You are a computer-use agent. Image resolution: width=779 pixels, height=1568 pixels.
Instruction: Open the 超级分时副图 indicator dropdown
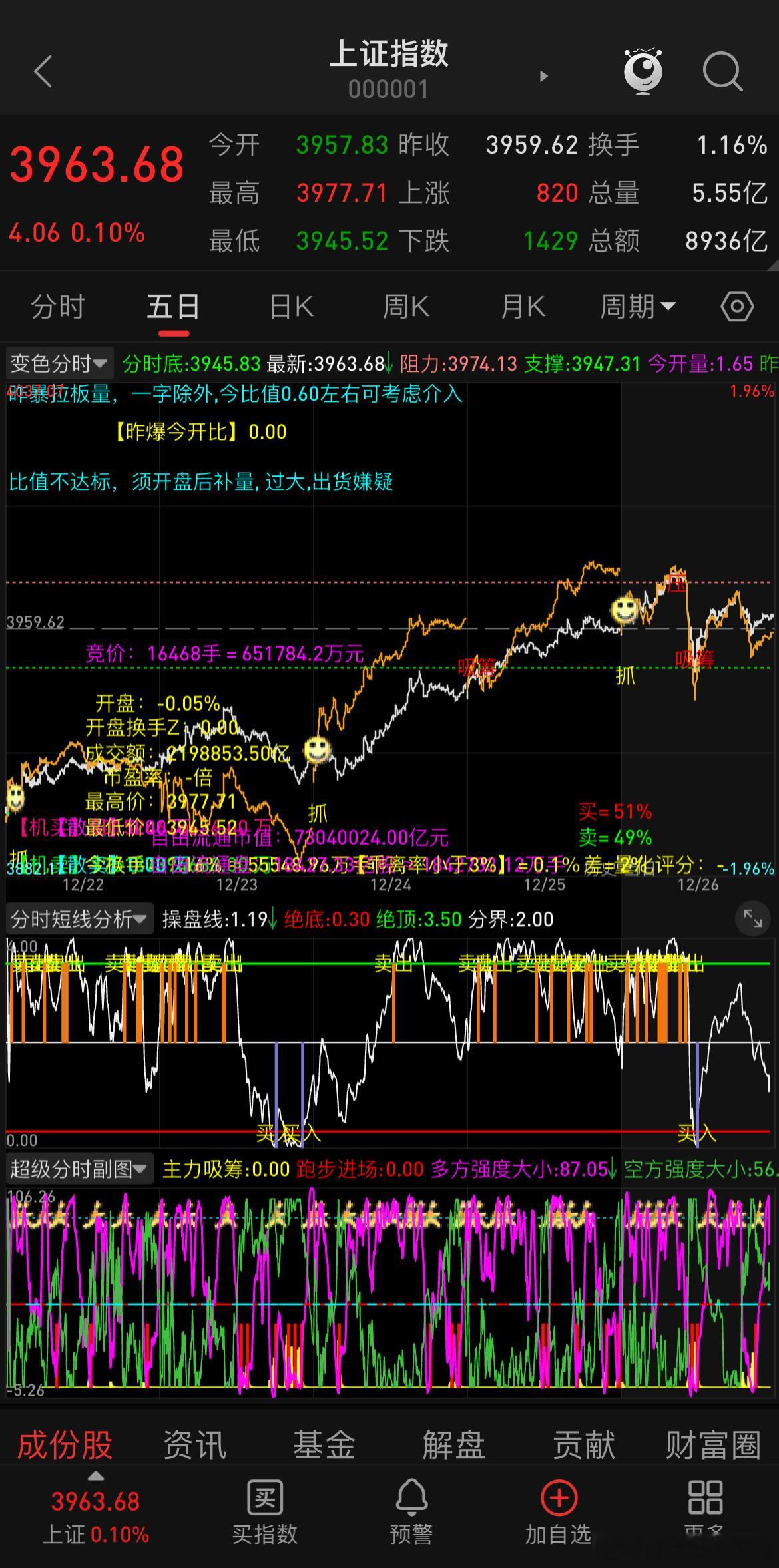click(79, 1169)
